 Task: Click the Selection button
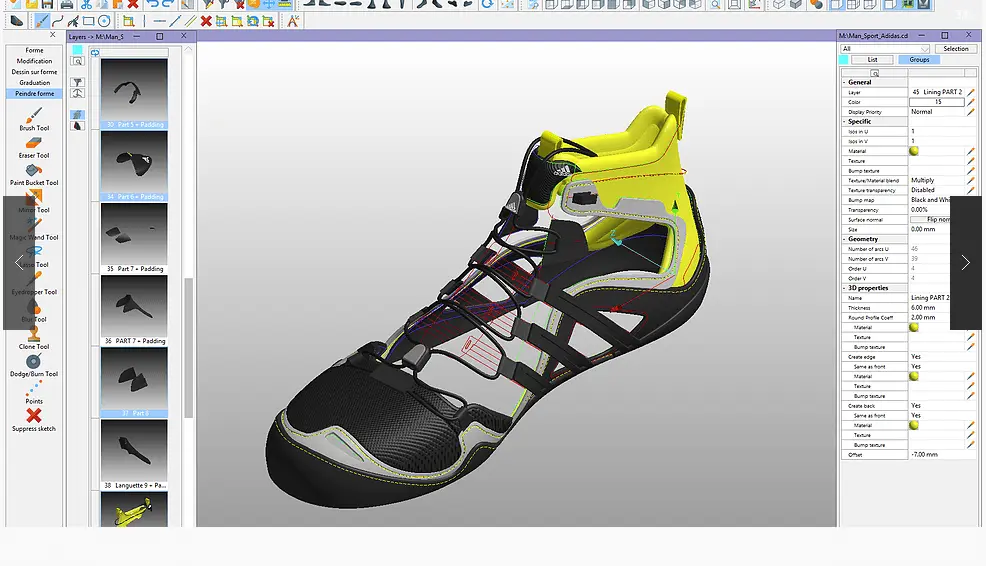coord(955,49)
